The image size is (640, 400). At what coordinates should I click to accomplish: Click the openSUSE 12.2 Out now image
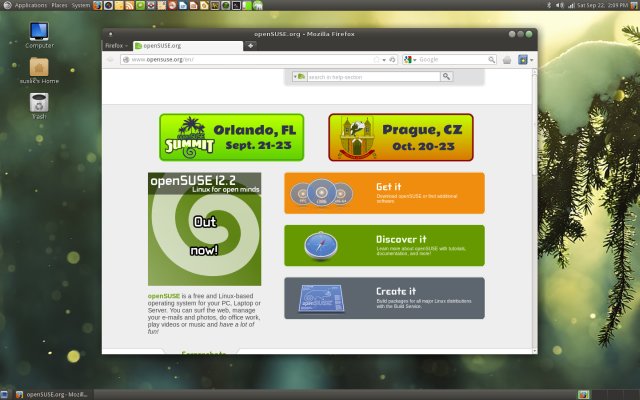tap(204, 229)
